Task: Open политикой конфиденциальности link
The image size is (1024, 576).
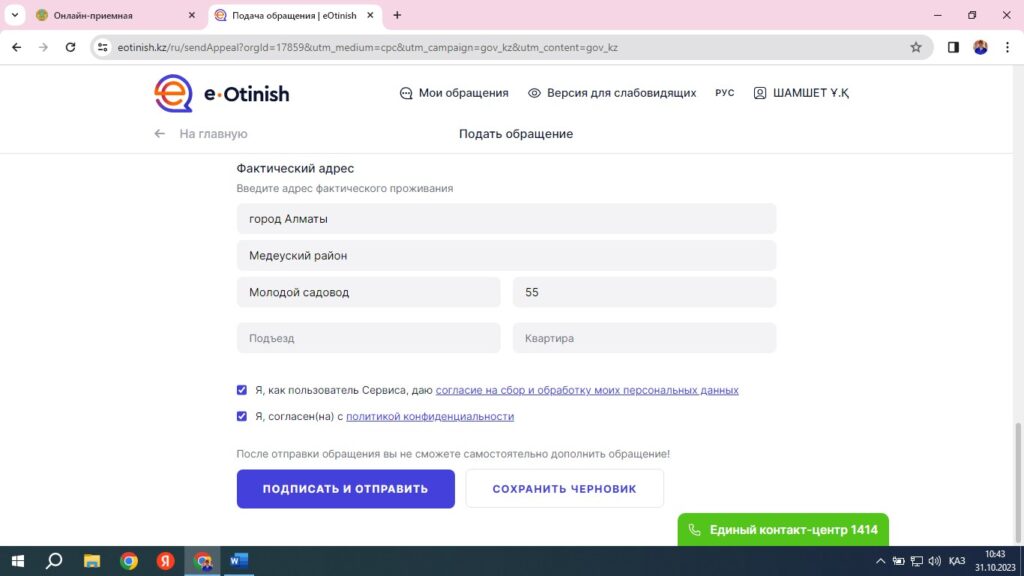Action: (x=429, y=416)
